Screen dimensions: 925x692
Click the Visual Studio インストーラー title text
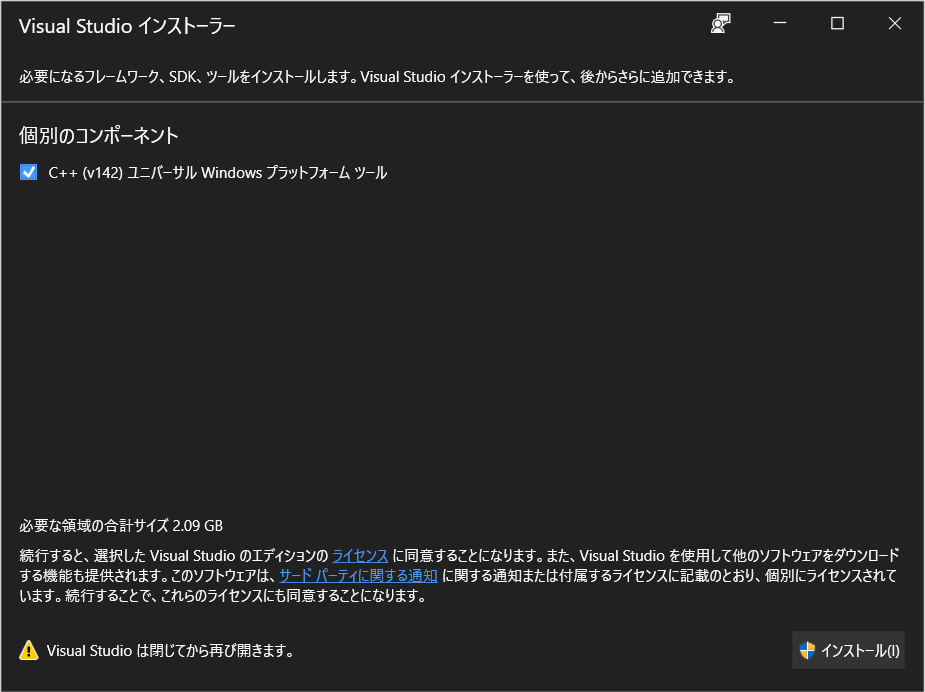tap(127, 26)
